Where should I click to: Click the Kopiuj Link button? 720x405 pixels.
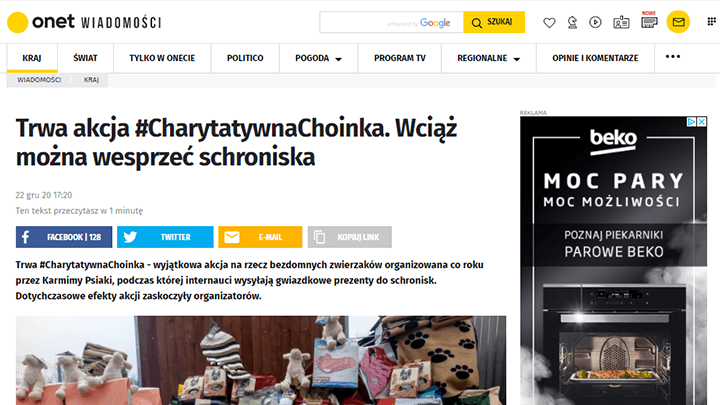(x=349, y=237)
